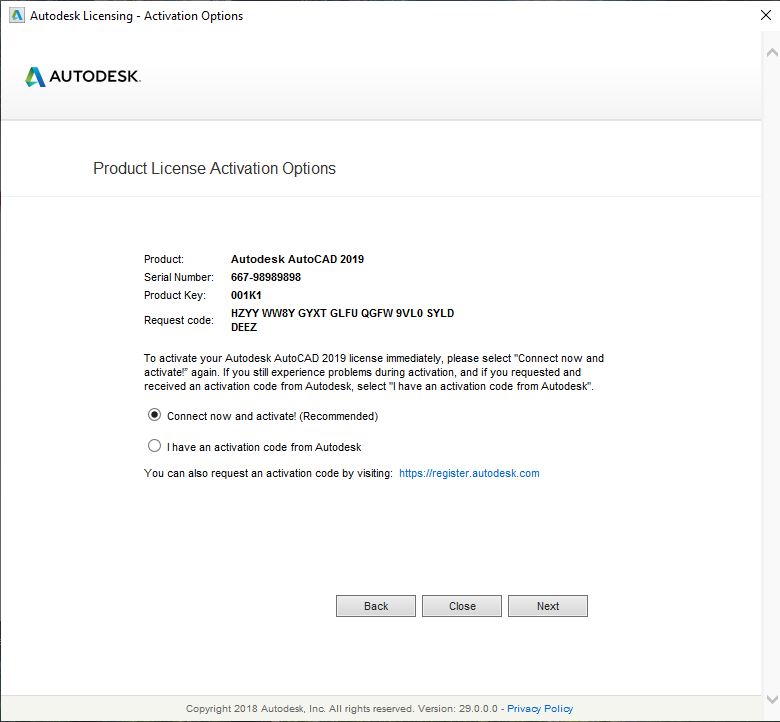Click request code starting with HZYY
Viewport: 780px width, 722px height.
tap(342, 320)
